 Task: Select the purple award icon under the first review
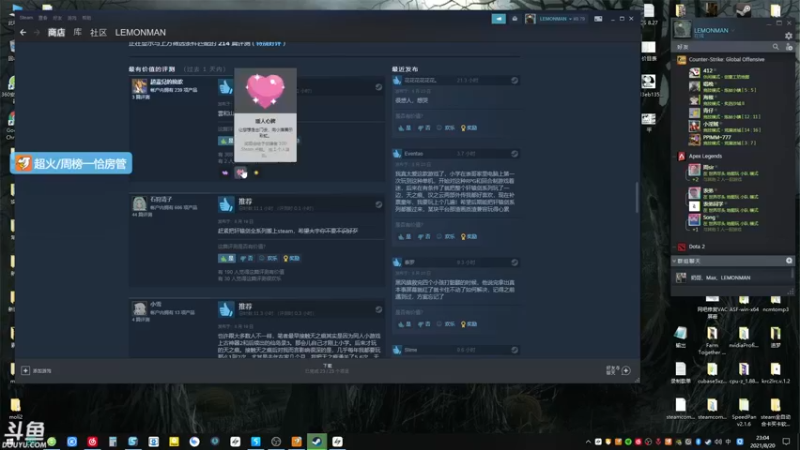coord(225,173)
